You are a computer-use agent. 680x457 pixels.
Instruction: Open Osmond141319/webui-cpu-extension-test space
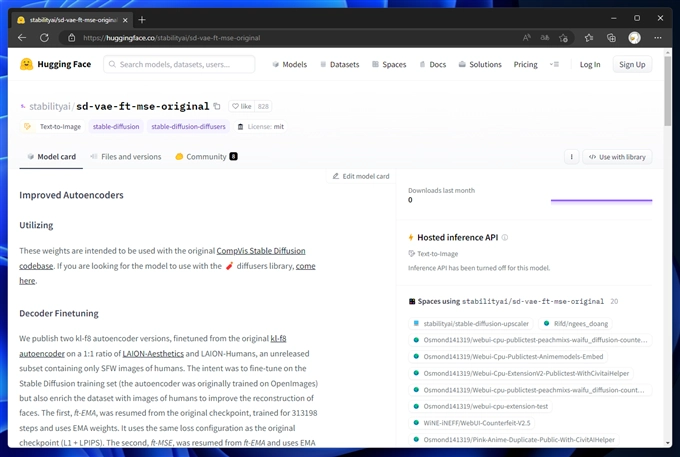pyautogui.click(x=481, y=406)
